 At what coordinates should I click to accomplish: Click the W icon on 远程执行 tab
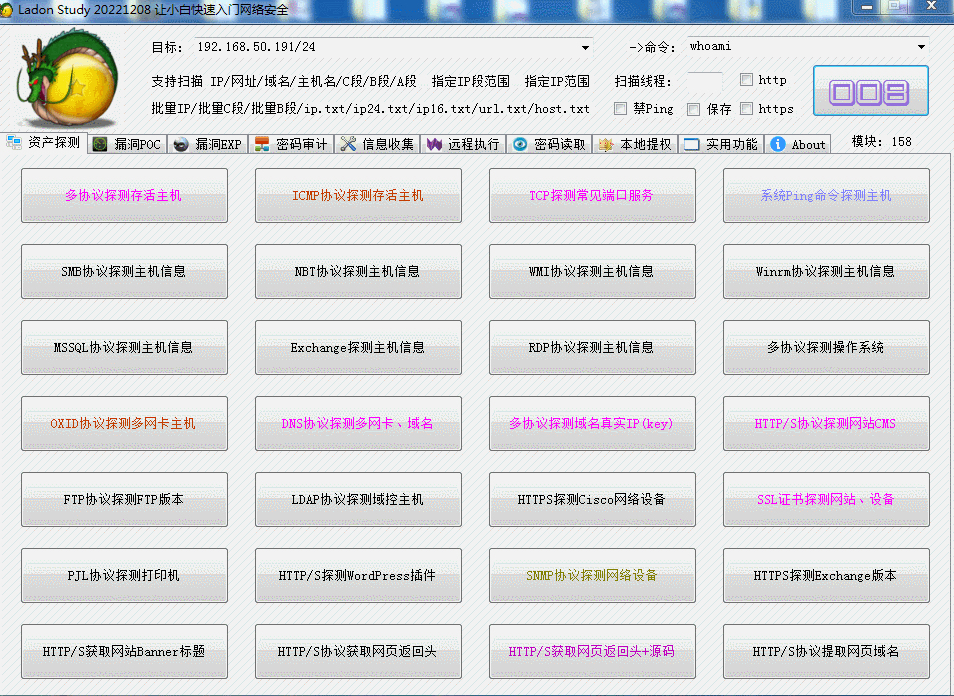pyautogui.click(x=432, y=142)
